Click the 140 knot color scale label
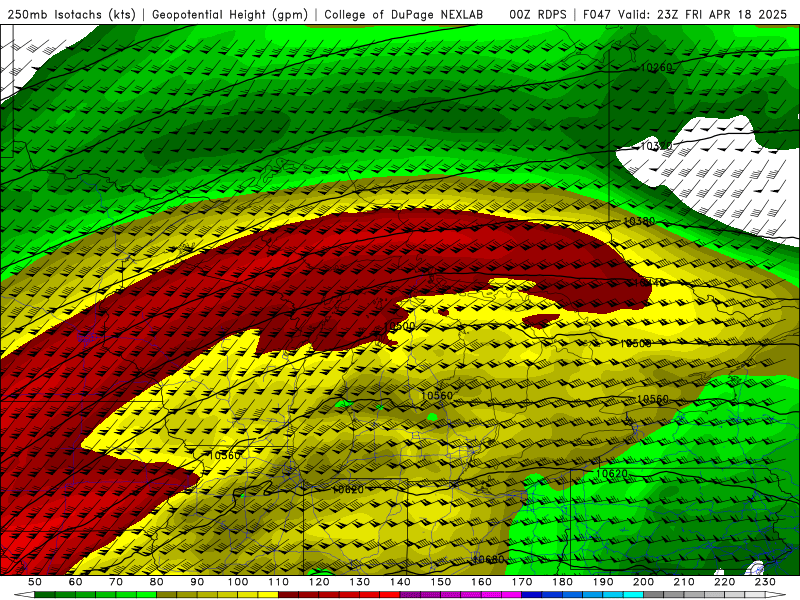The height and width of the screenshot is (600, 800). [400, 582]
